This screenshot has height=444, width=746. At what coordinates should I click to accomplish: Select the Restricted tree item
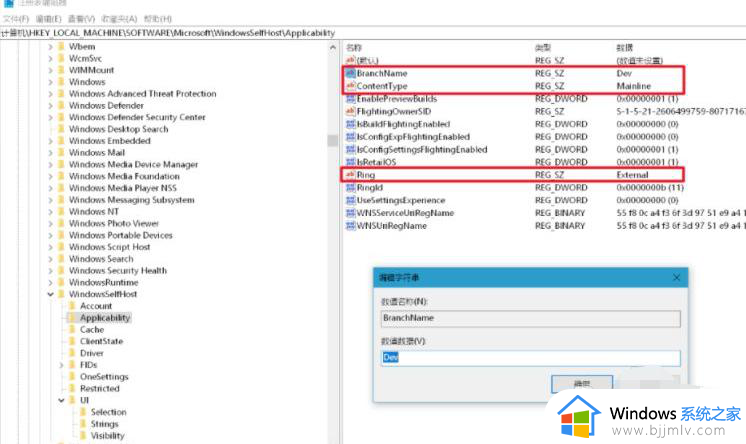click(99, 388)
